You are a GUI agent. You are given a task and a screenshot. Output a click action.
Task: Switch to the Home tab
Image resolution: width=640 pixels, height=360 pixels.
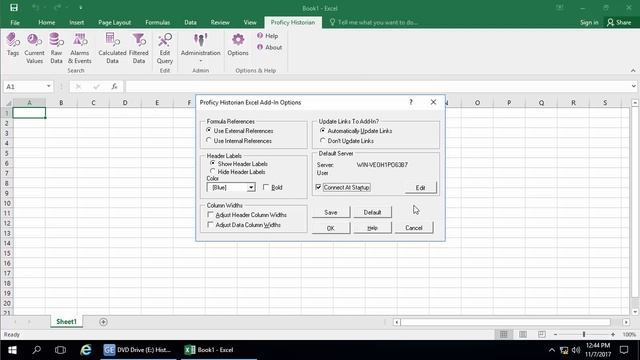(x=47, y=22)
